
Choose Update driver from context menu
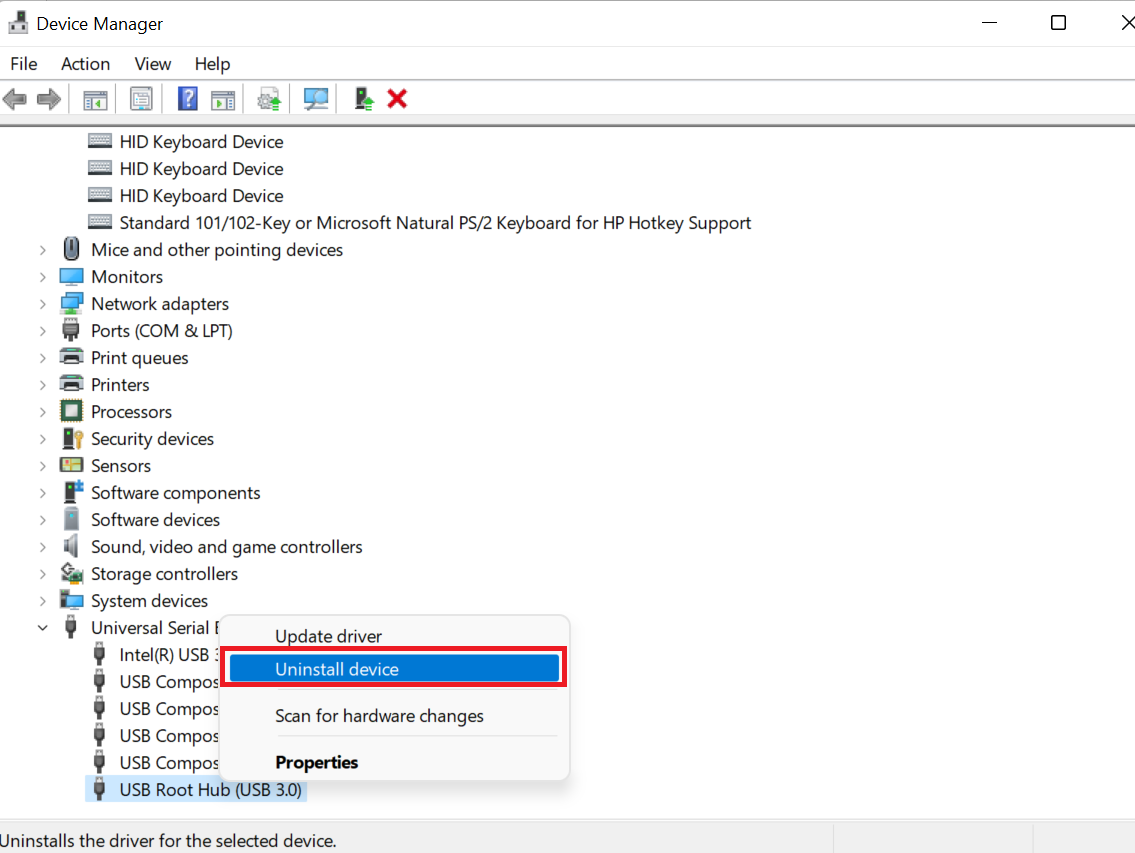[x=394, y=636]
